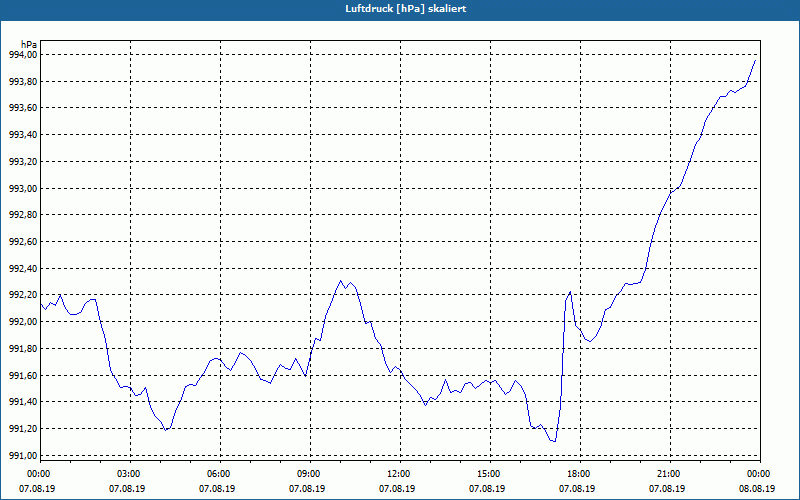Select the 991,40 y-axis label
This screenshot has width=800, height=500.
pos(23,402)
